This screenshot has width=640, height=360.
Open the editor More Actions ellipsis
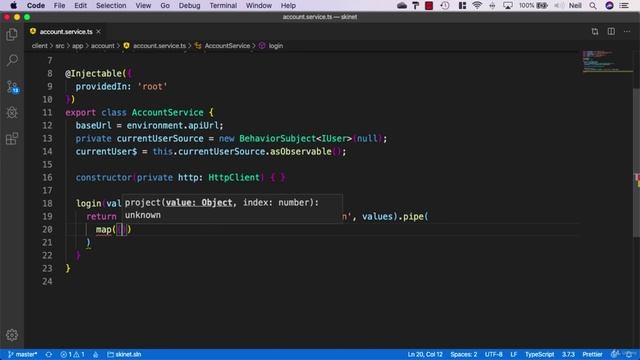point(627,31)
